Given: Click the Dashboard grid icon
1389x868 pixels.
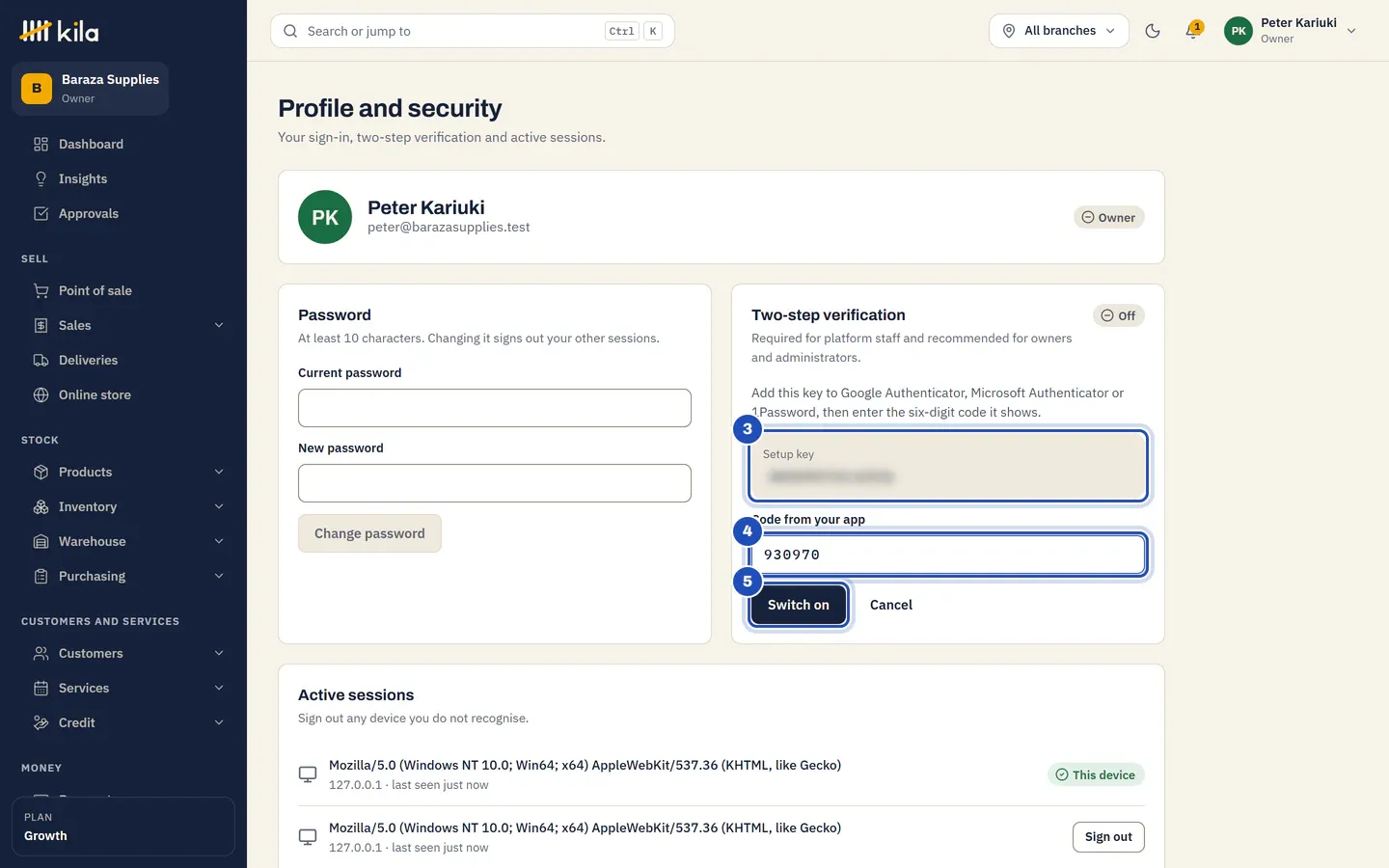Looking at the screenshot, I should click(x=41, y=144).
